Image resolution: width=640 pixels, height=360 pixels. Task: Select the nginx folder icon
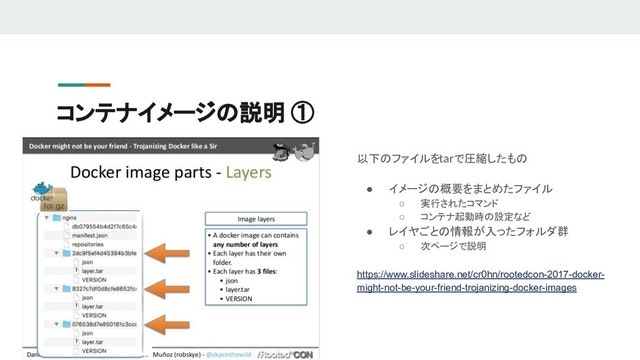point(57,218)
